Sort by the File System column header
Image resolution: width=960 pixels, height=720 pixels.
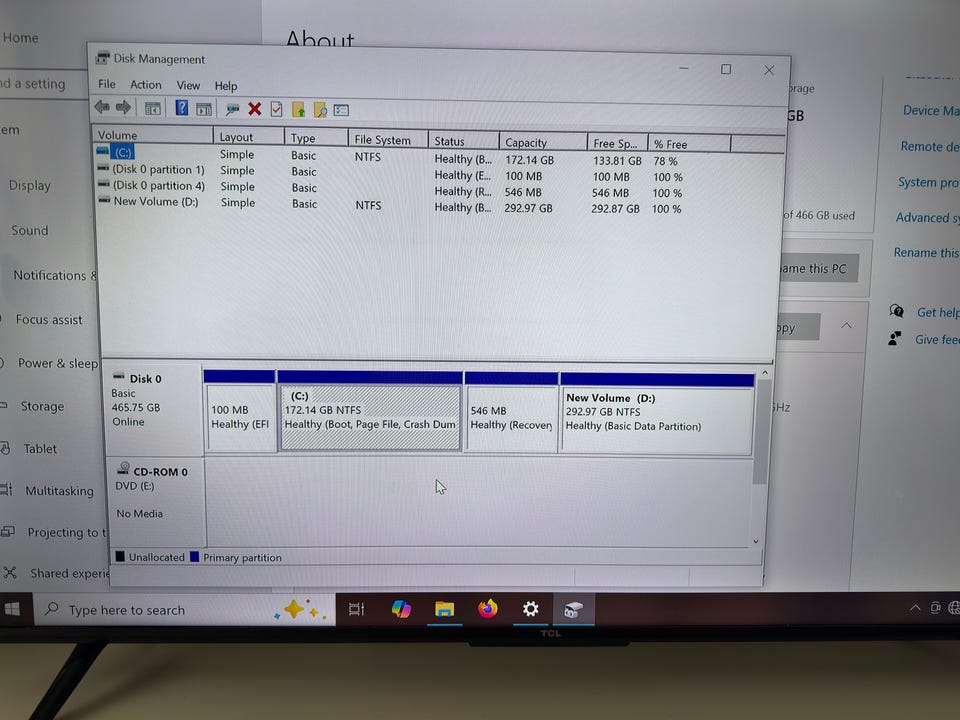(388, 140)
